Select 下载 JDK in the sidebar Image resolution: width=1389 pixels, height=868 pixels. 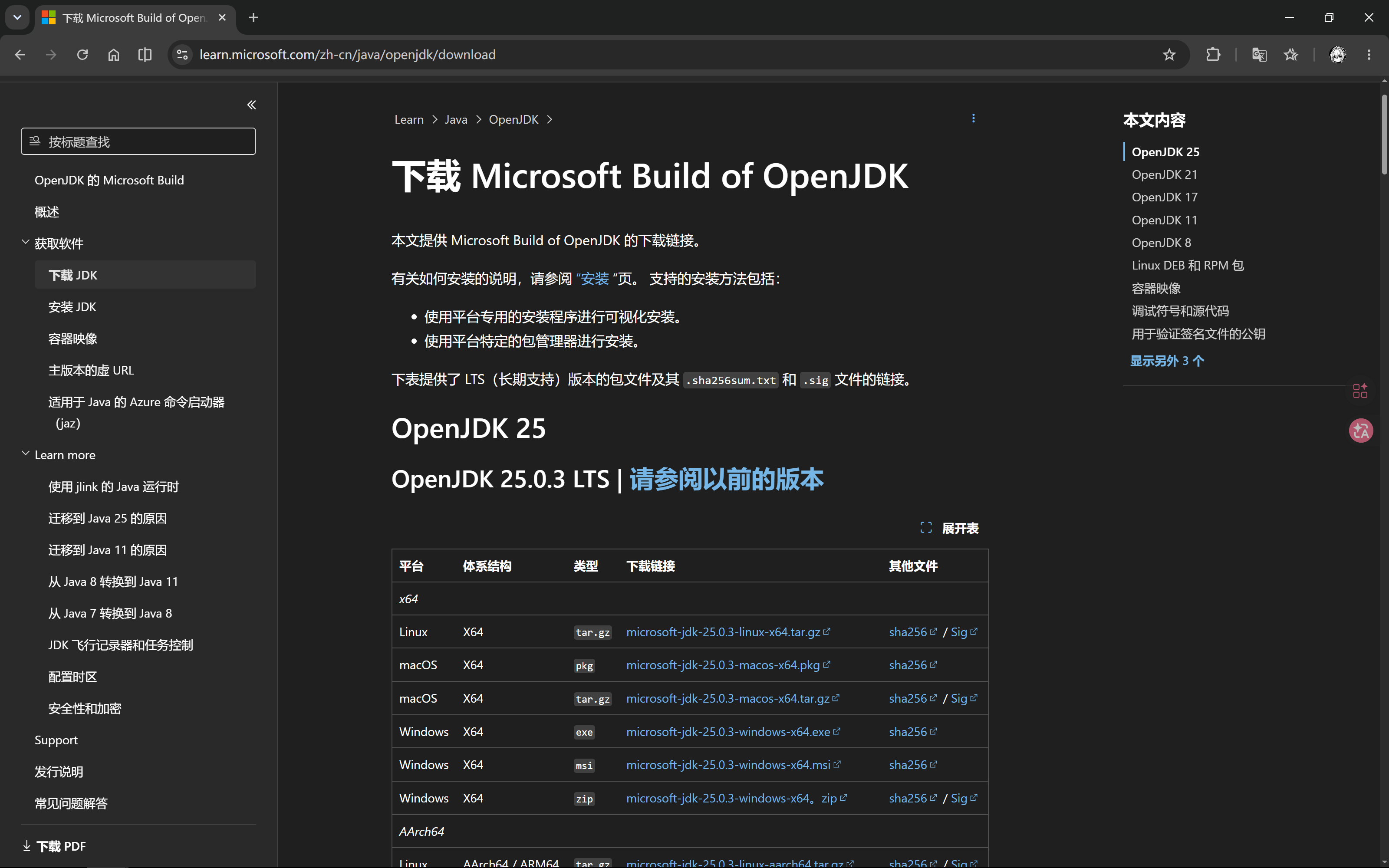pos(145,275)
